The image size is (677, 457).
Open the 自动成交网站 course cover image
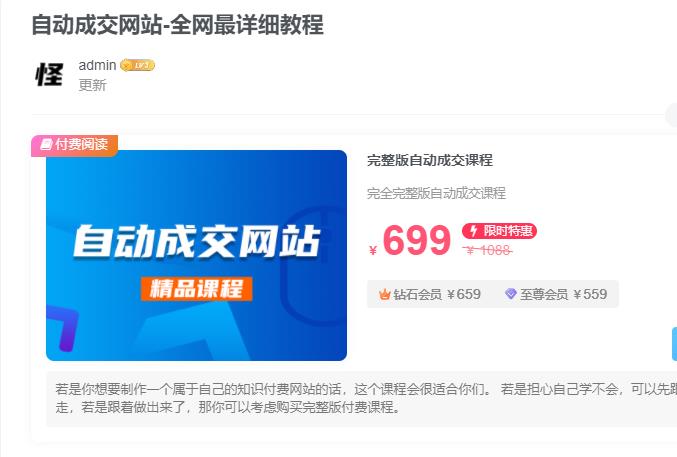(x=196, y=255)
